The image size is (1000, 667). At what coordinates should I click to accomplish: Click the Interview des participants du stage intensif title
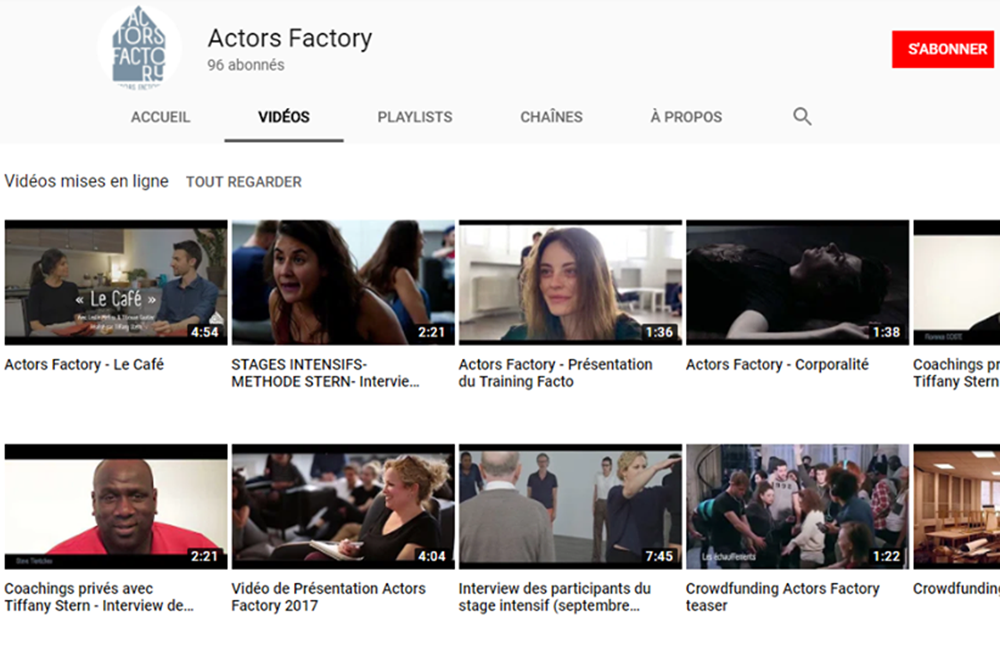point(554,597)
